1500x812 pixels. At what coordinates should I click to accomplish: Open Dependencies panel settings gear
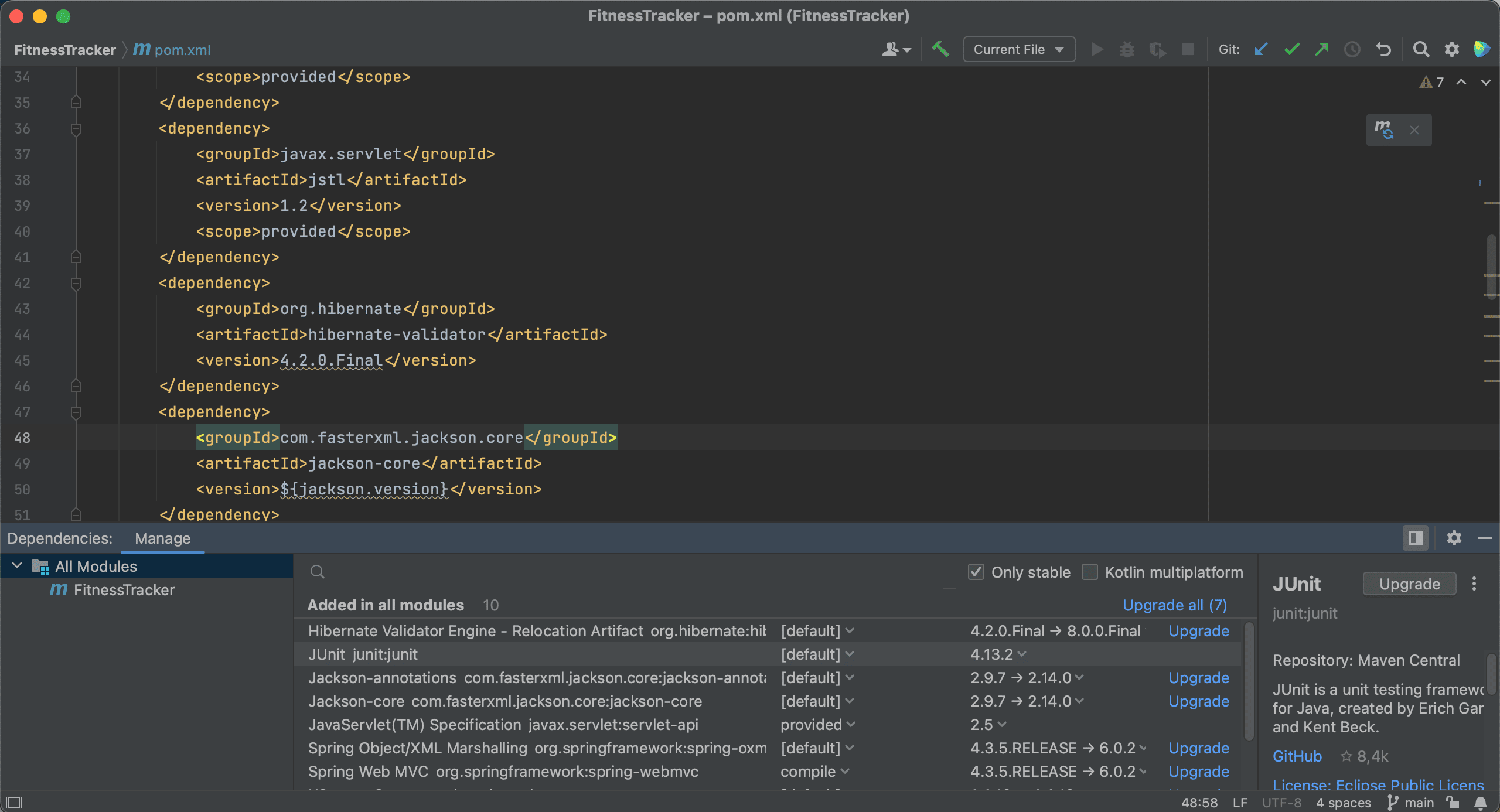tap(1454, 538)
